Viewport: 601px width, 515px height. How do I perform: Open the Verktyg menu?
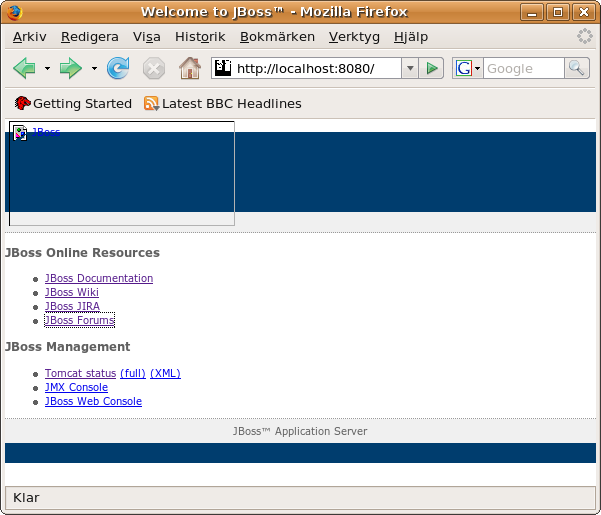[354, 37]
